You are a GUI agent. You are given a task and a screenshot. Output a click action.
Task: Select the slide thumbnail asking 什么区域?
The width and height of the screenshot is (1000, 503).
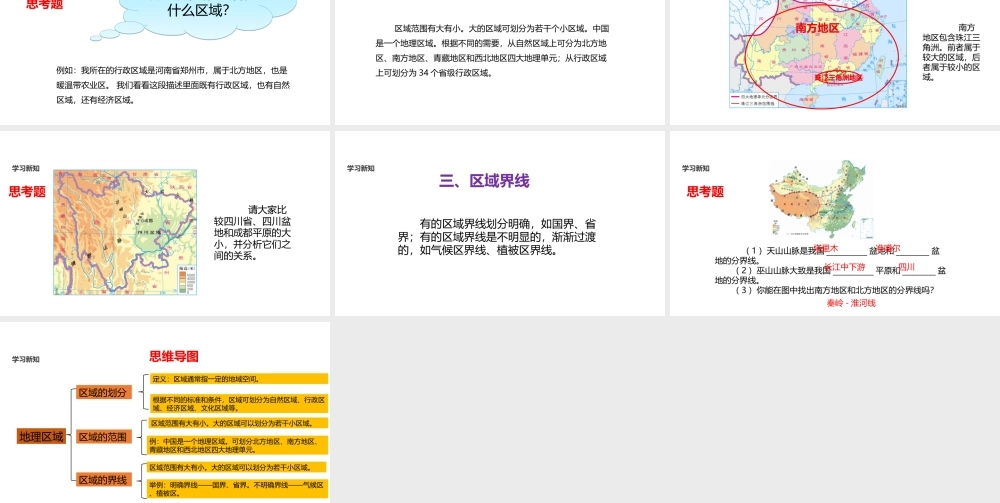point(165,62)
